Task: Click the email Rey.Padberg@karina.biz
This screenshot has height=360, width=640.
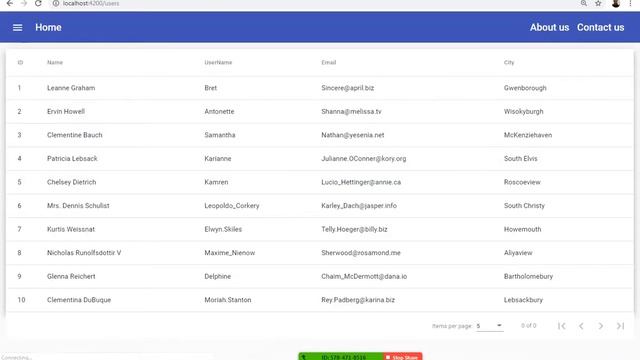Action: click(358, 300)
